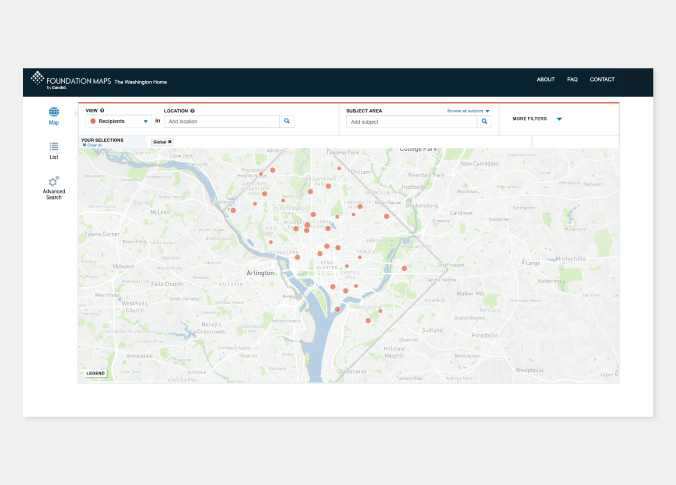Click the subject area search magnifier icon
This screenshot has height=485, width=676.
pos(484,121)
